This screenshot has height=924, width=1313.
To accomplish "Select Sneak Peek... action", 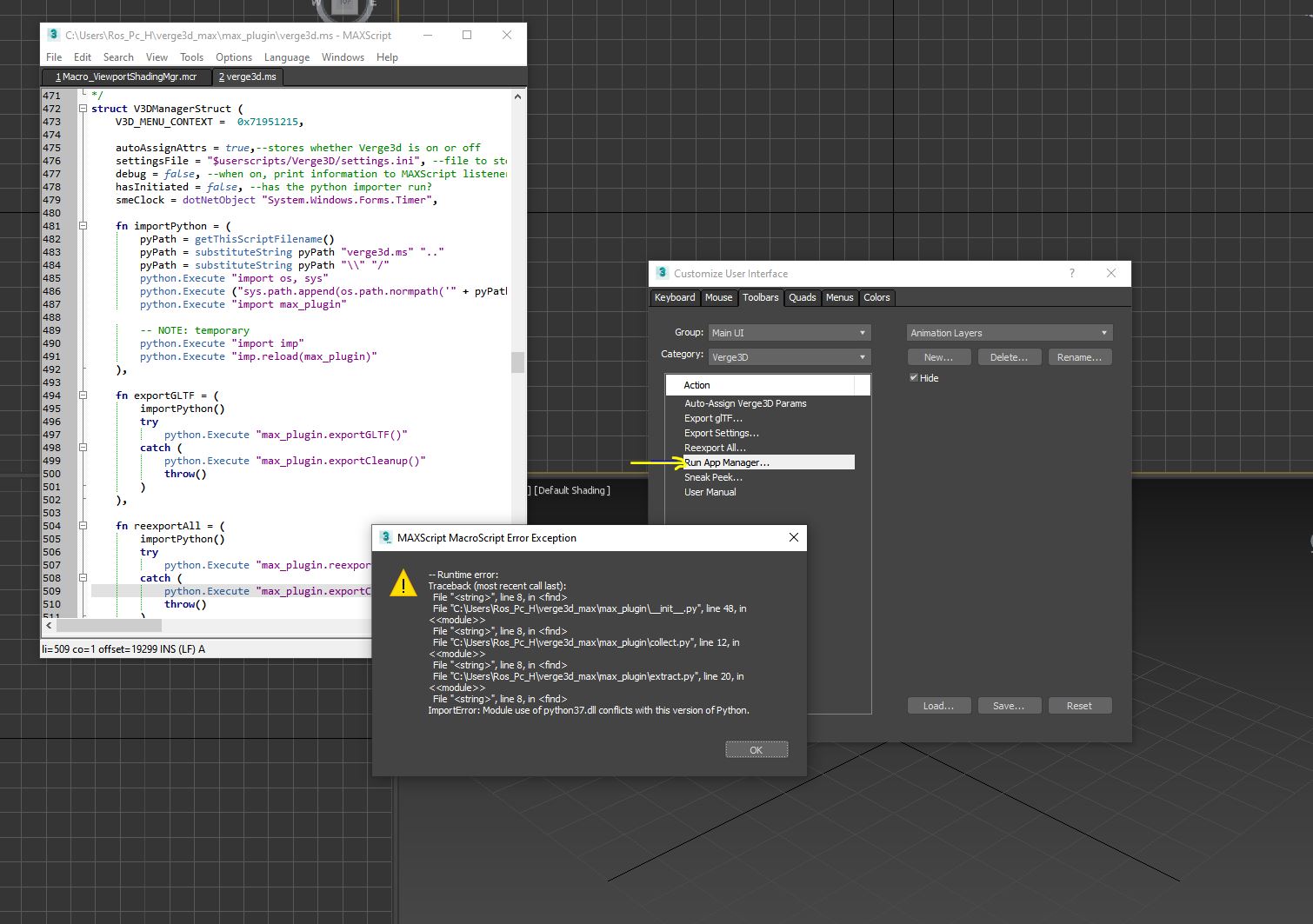I will pos(713,477).
